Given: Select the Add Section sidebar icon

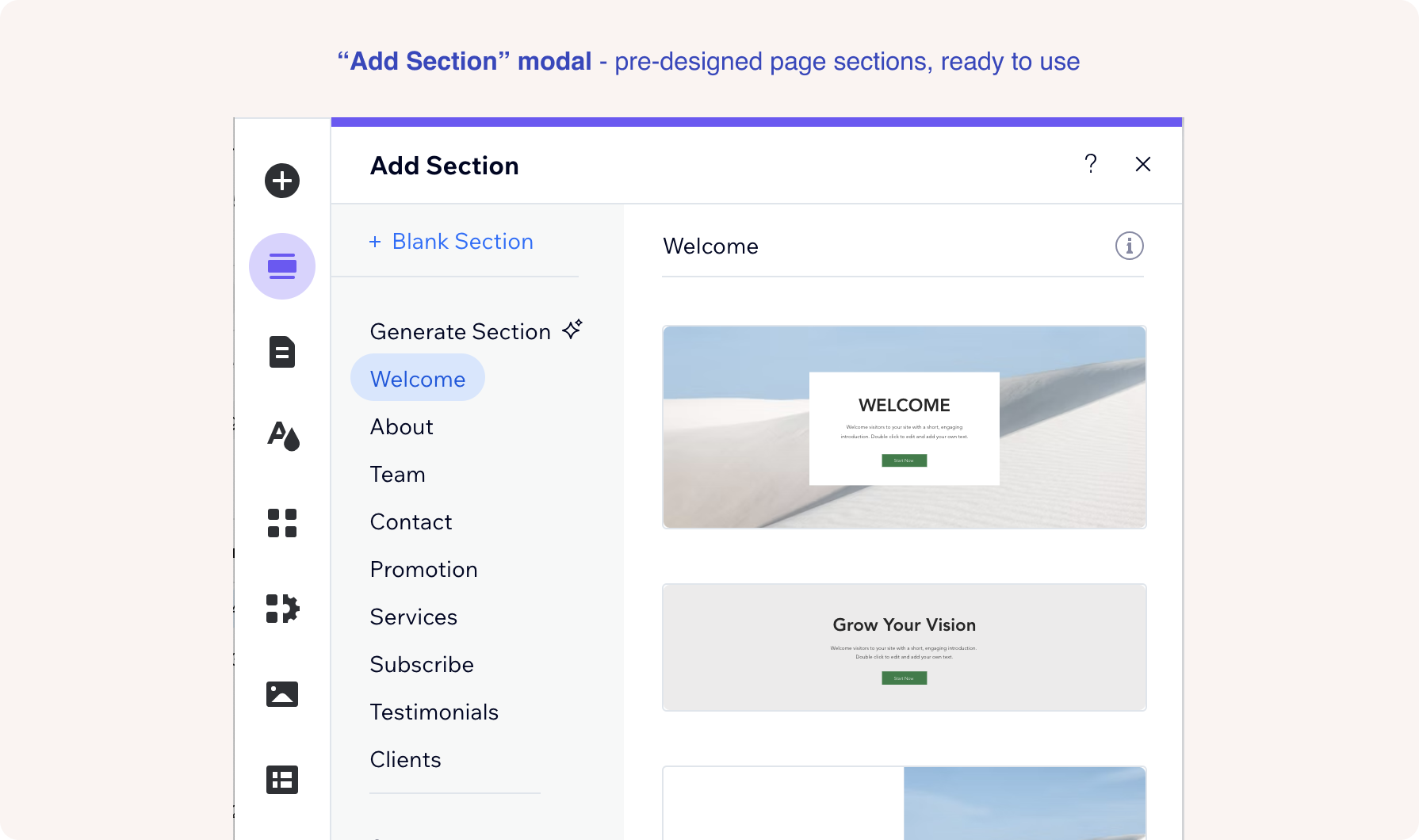Looking at the screenshot, I should coord(282,266).
